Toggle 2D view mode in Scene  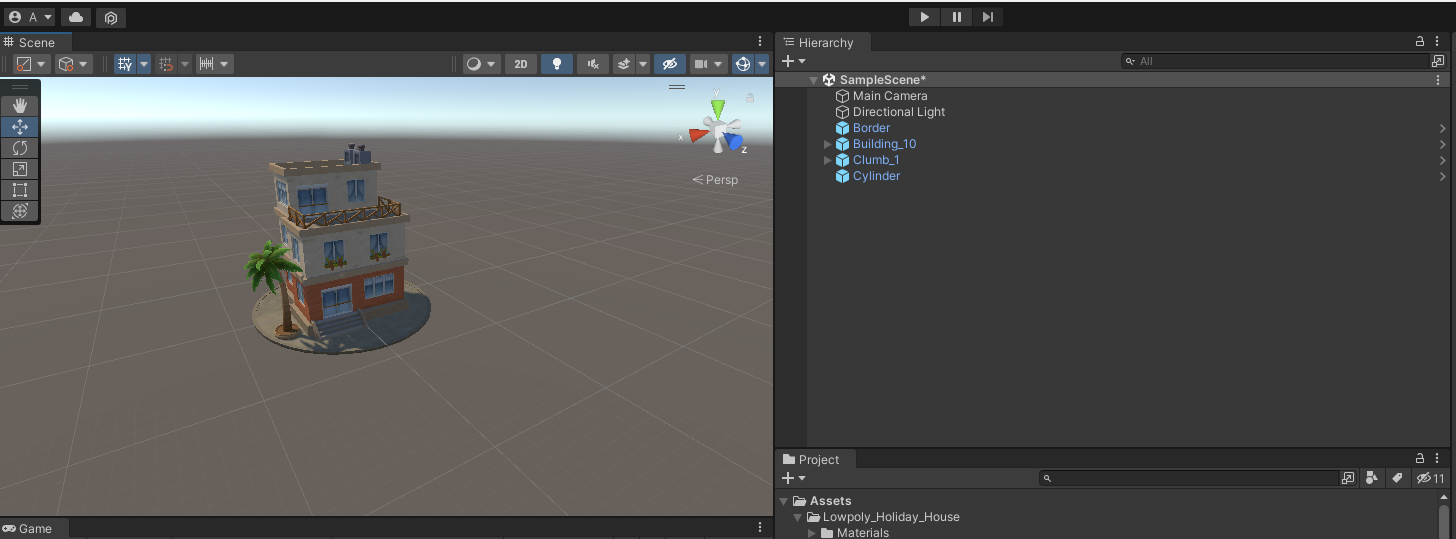pos(520,64)
